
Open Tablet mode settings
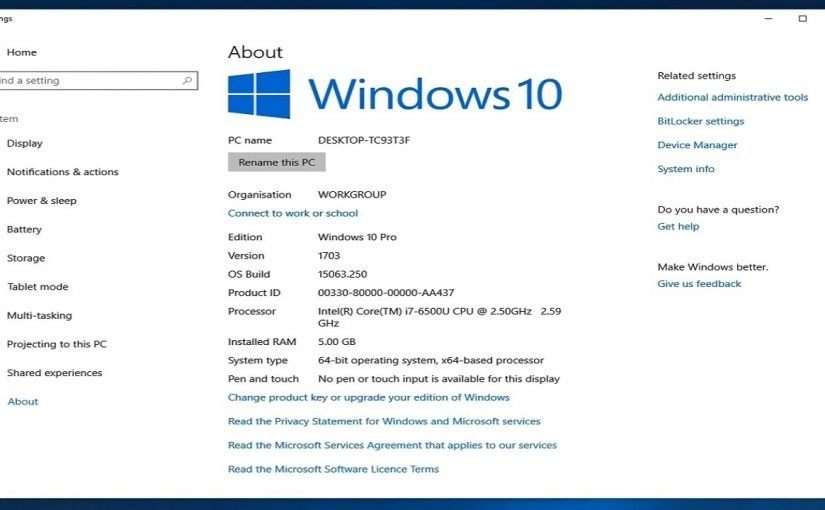click(38, 287)
